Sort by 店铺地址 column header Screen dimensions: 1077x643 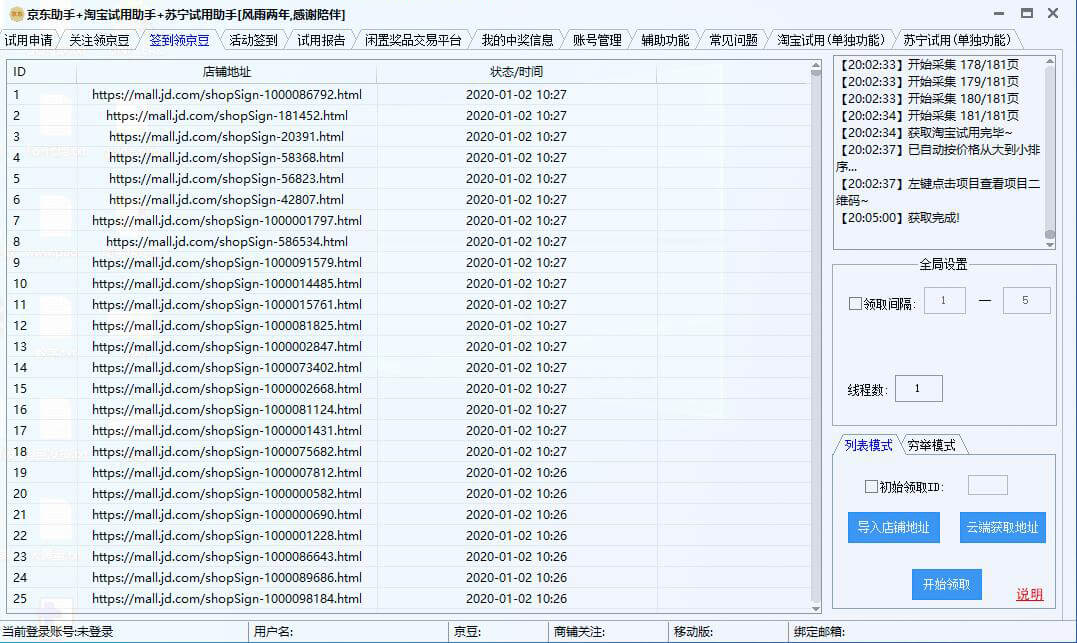(227, 71)
